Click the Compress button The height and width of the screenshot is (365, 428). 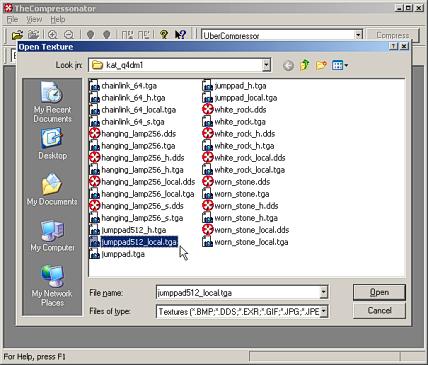click(x=392, y=35)
